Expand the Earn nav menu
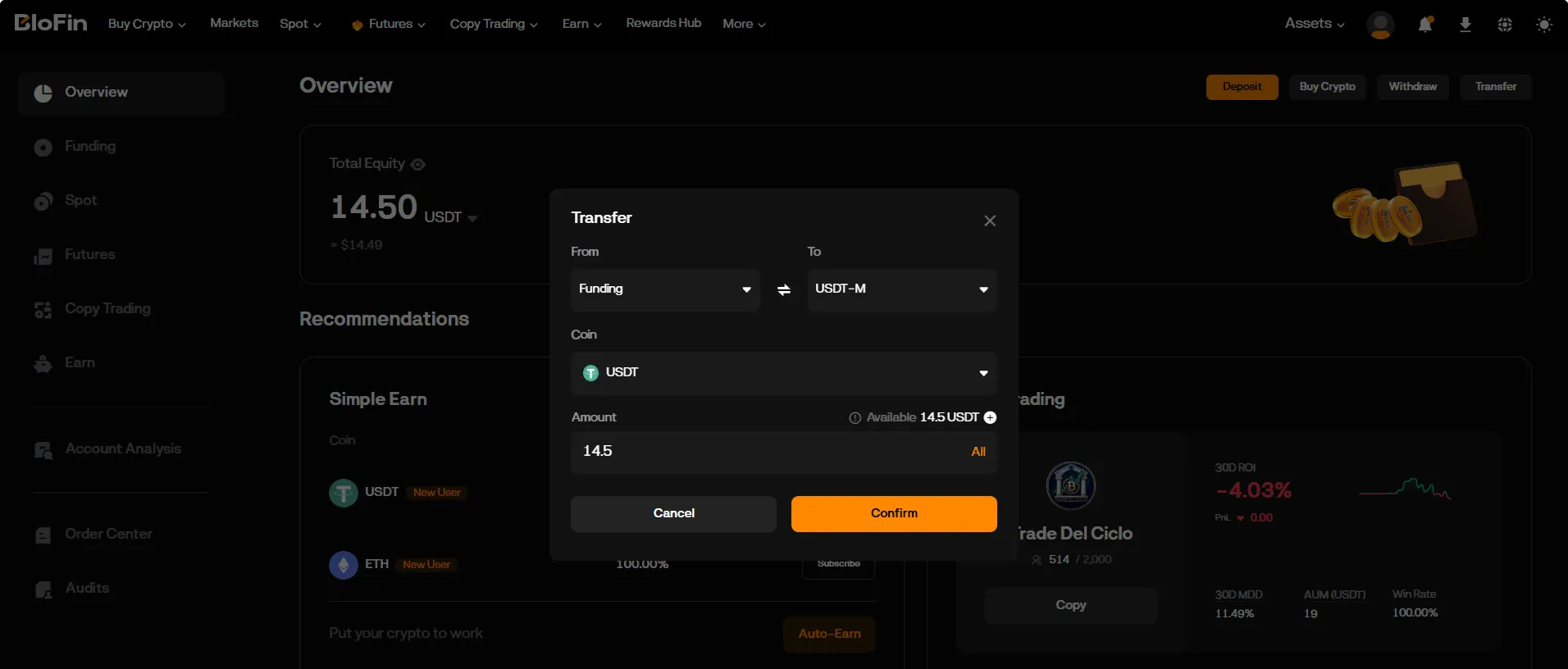 [582, 24]
